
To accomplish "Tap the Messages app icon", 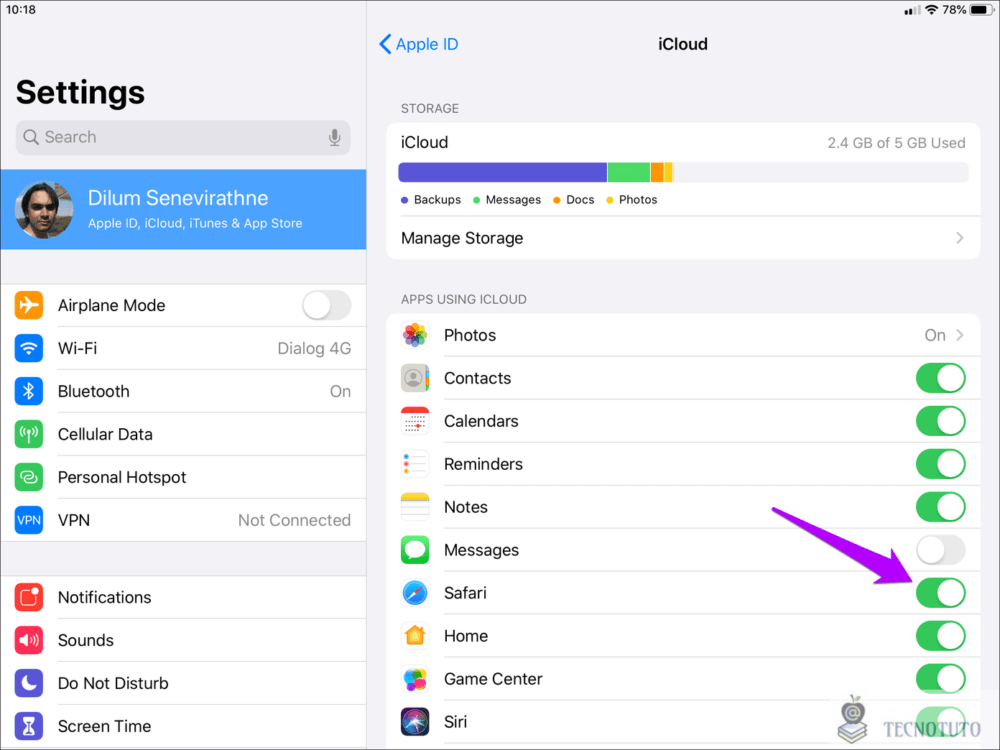I will pos(415,550).
